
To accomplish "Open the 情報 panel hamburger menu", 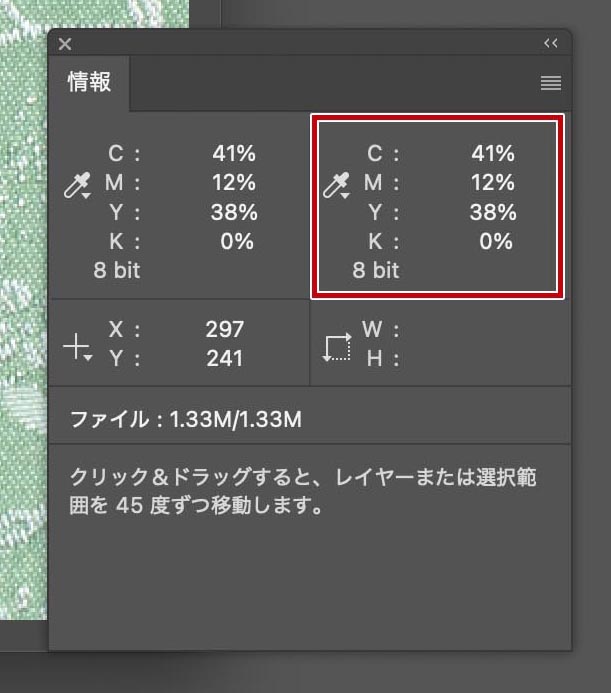I will (x=550, y=84).
